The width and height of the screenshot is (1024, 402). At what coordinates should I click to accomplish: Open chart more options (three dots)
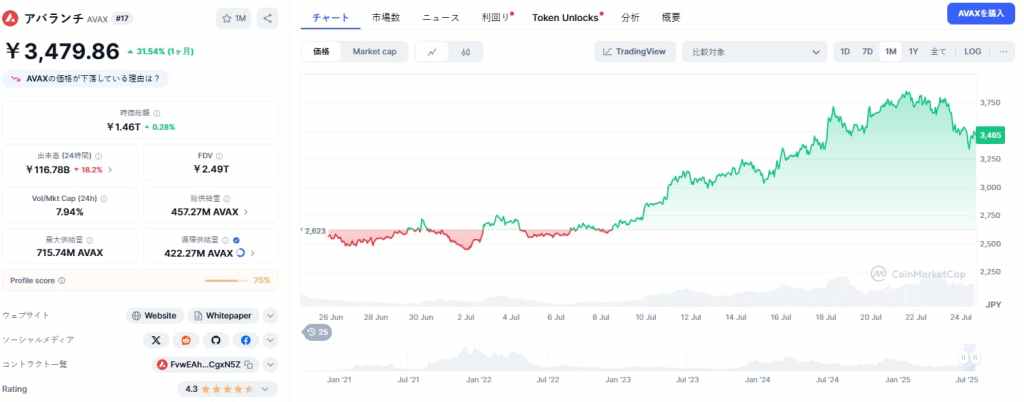(1004, 52)
